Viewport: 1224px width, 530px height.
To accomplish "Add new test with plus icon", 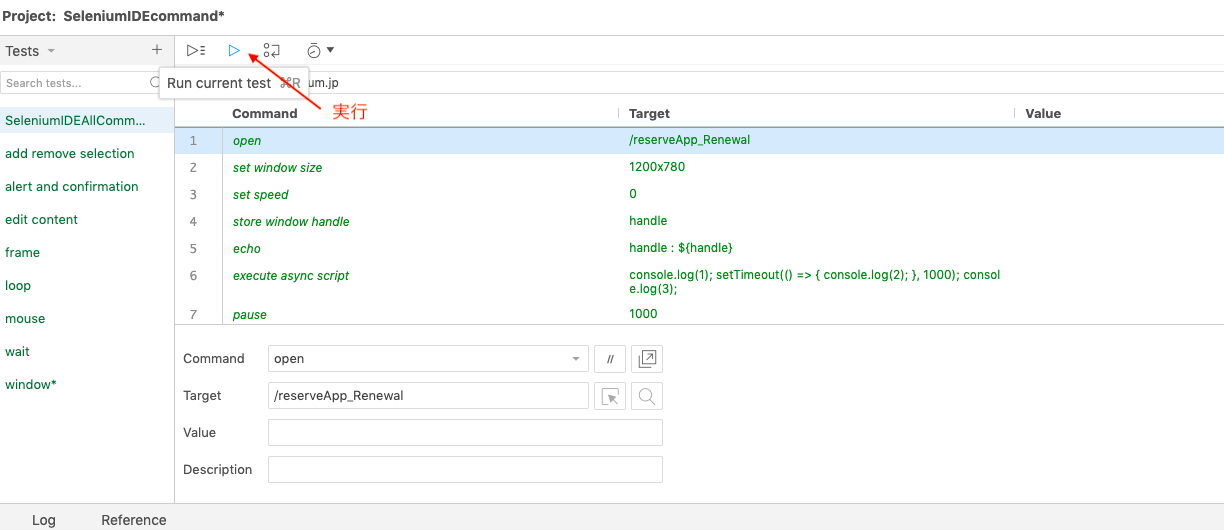I will [156, 50].
